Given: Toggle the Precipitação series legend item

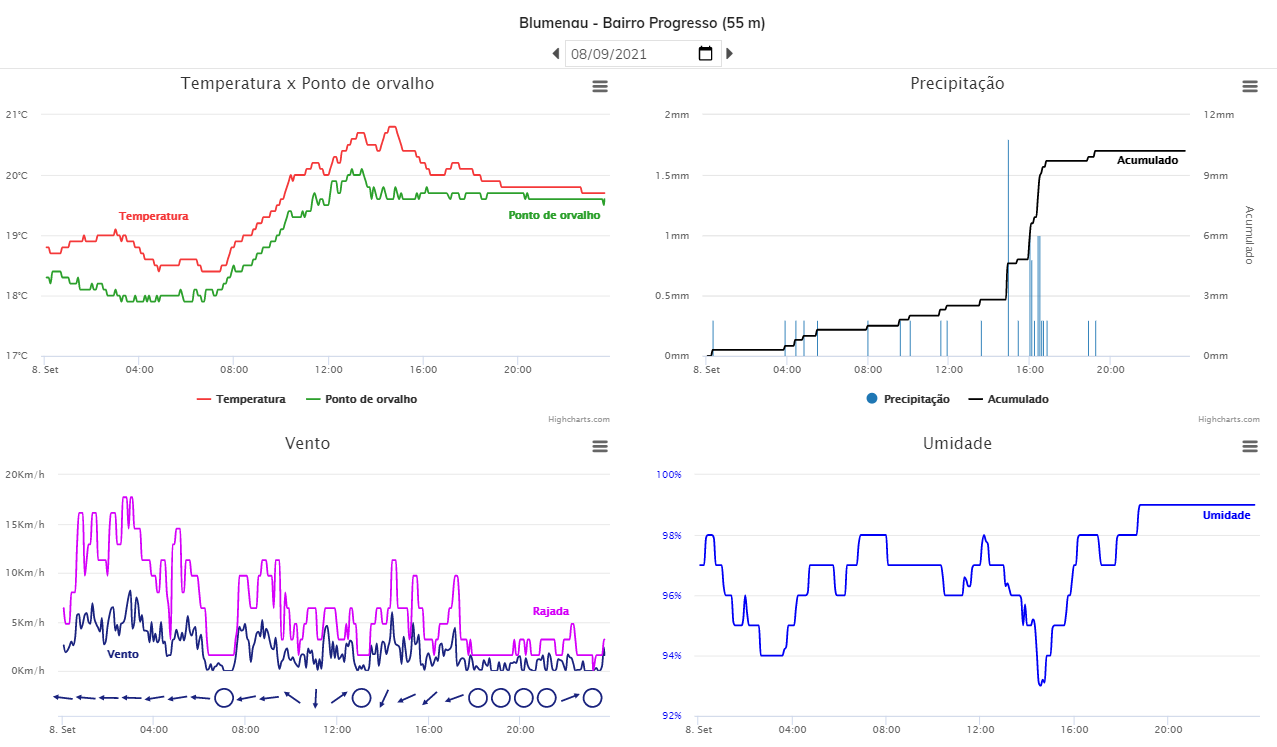Looking at the screenshot, I should pos(908,399).
